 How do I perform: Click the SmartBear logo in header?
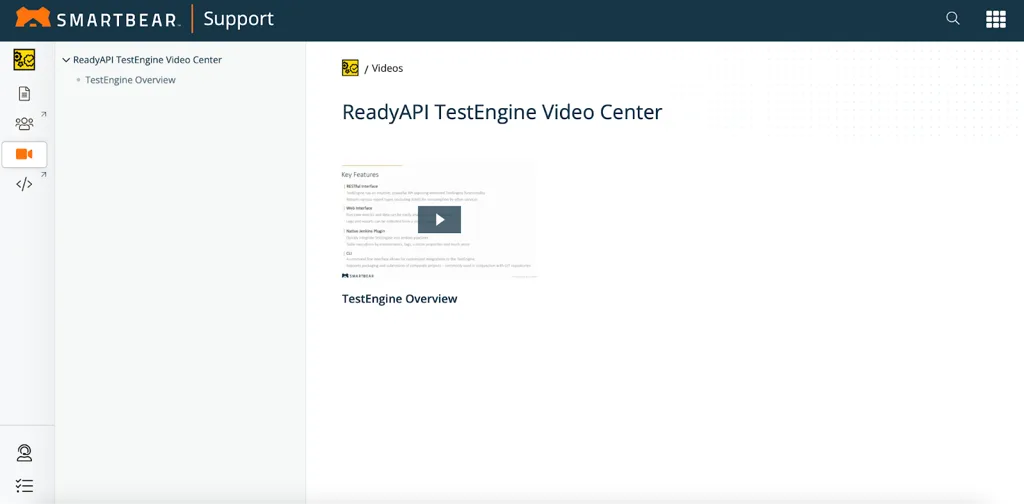pos(97,19)
